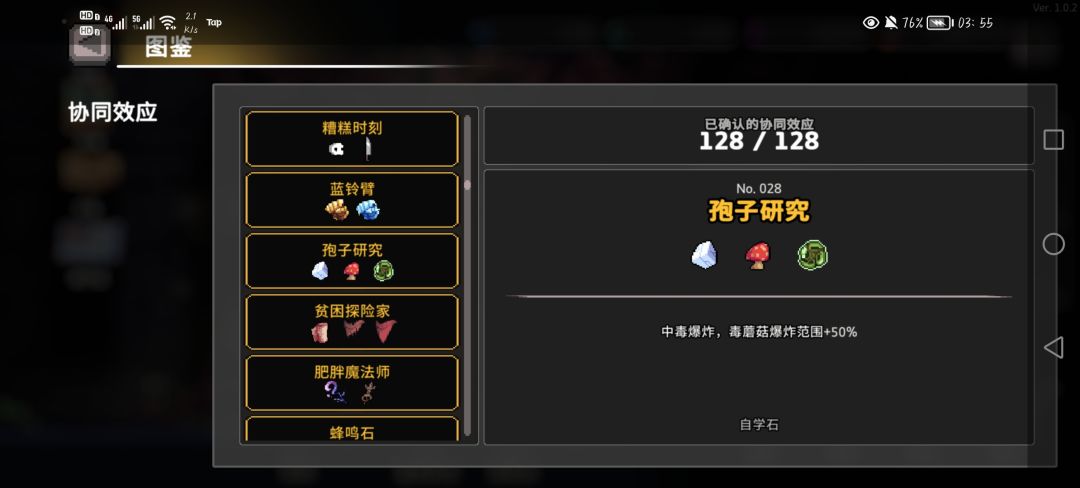Tap the green swirl orb in detail panel

click(812, 255)
